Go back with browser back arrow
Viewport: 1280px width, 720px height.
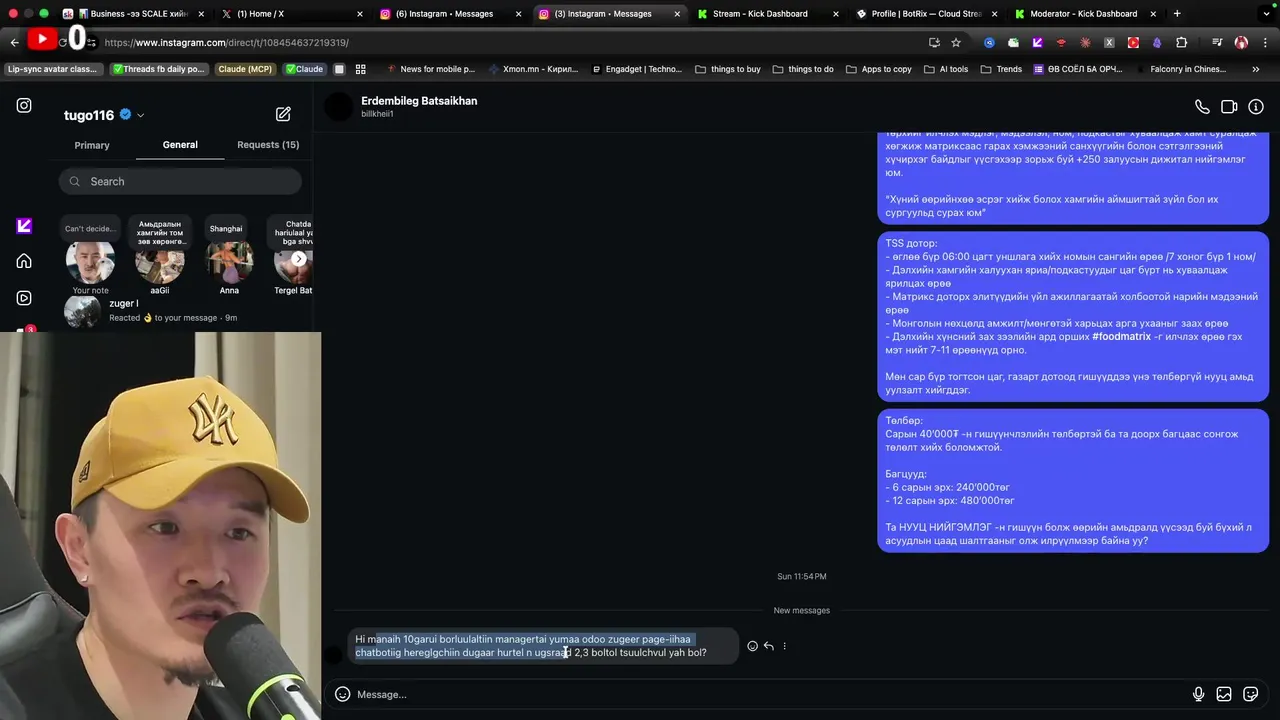coord(14,43)
